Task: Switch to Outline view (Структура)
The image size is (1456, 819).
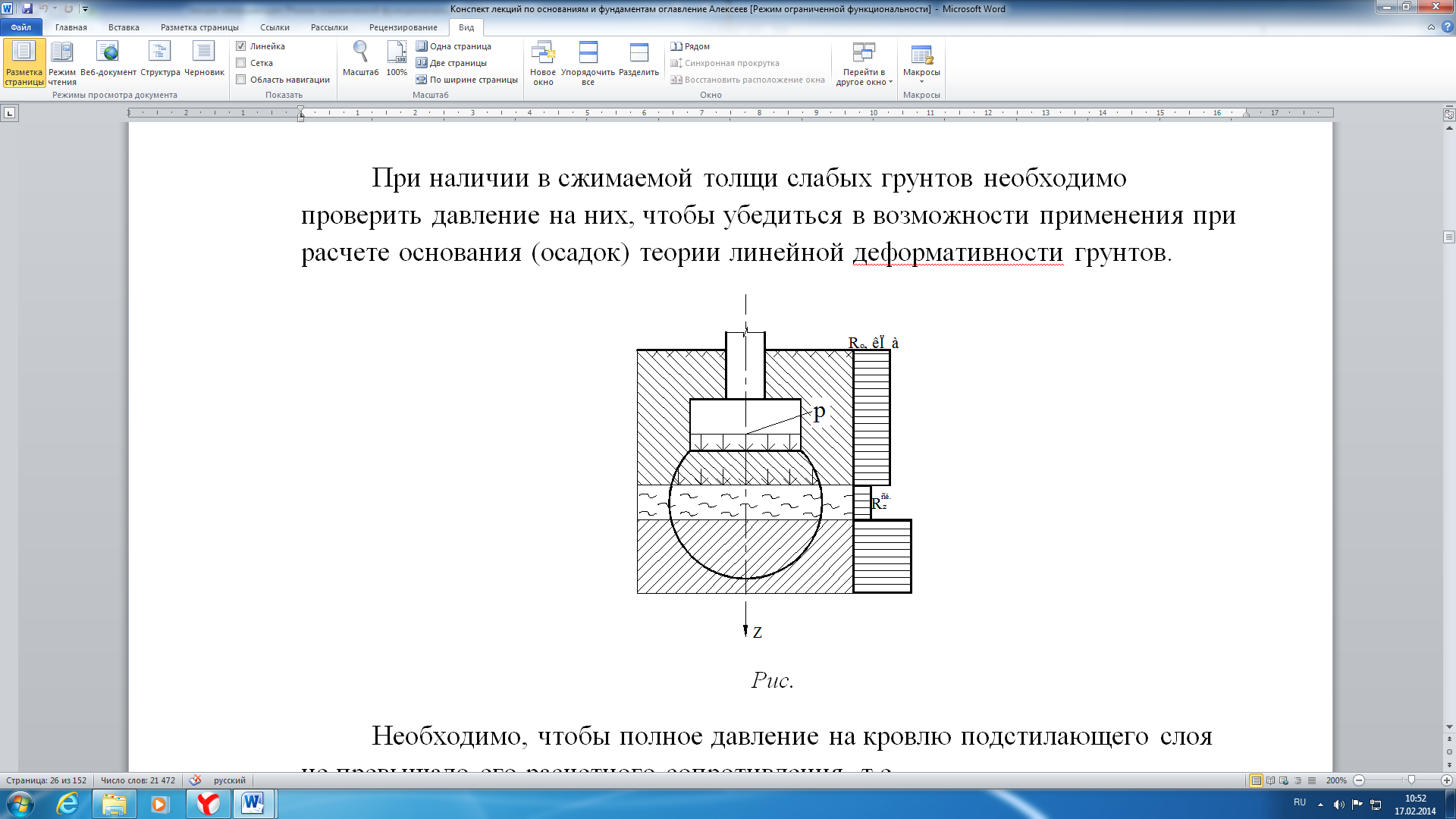Action: coord(160,59)
